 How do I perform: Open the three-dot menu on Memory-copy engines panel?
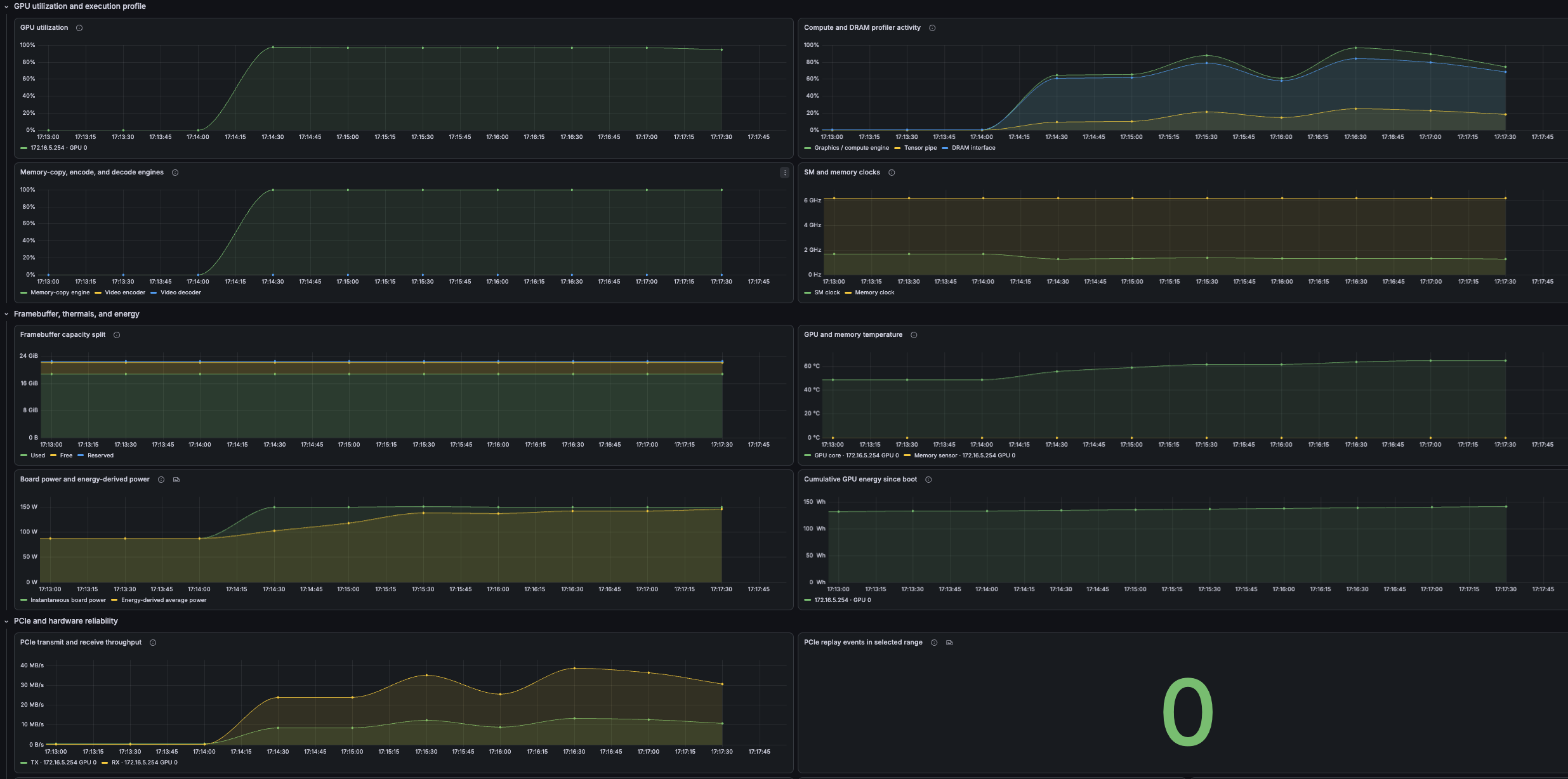tap(785, 173)
